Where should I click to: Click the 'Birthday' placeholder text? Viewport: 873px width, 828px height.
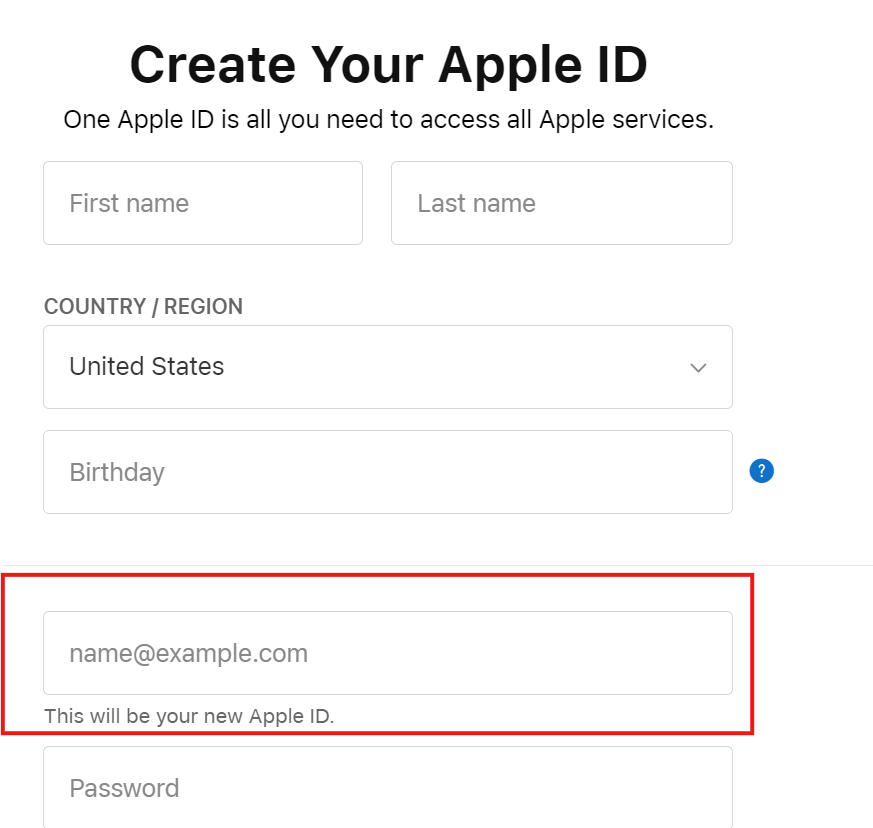117,473
